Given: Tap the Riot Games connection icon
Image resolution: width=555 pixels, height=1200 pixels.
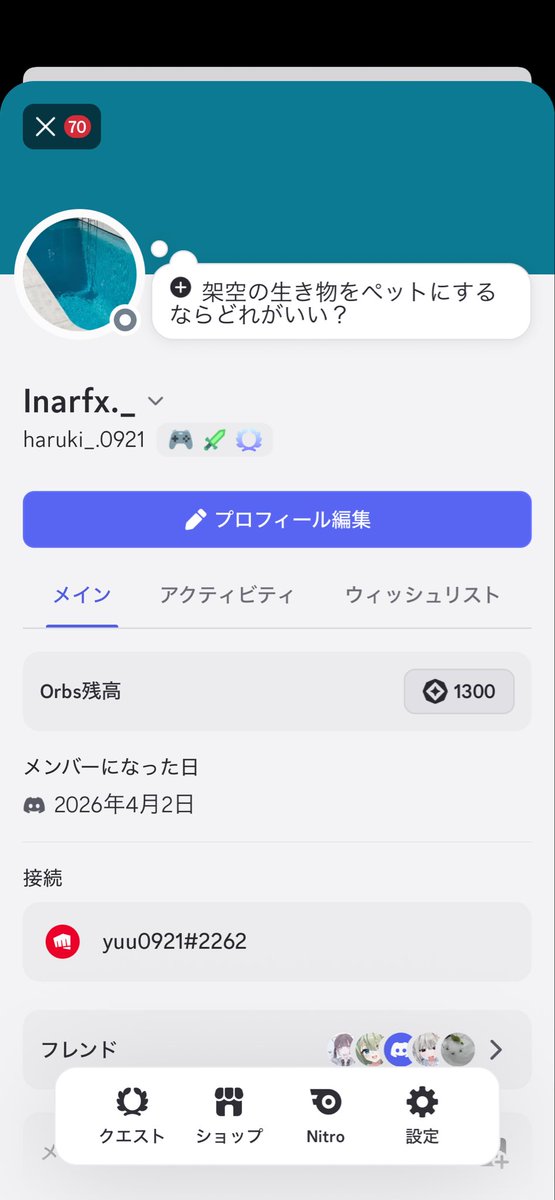Looking at the screenshot, I should pos(62,942).
